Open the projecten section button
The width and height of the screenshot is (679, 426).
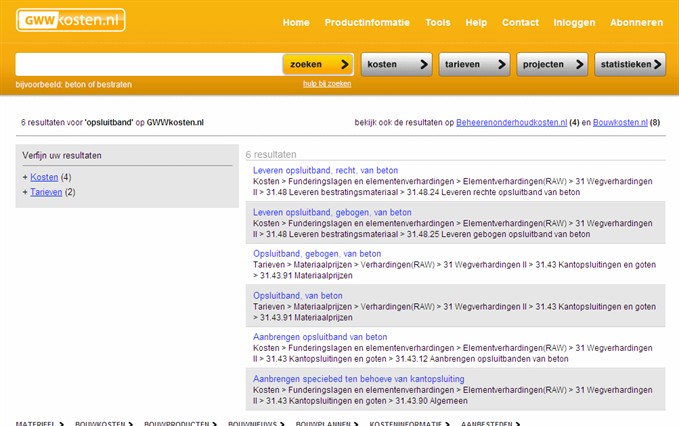(x=552, y=65)
